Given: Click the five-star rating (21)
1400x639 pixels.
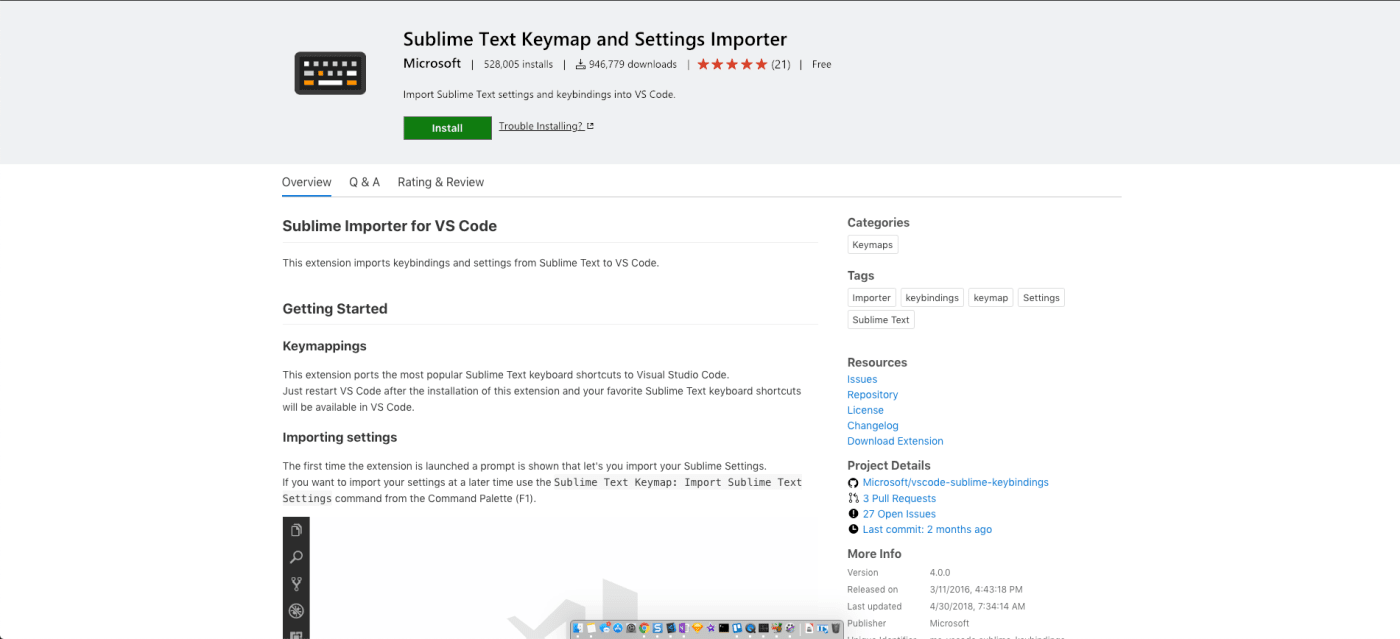Looking at the screenshot, I should pos(743,64).
